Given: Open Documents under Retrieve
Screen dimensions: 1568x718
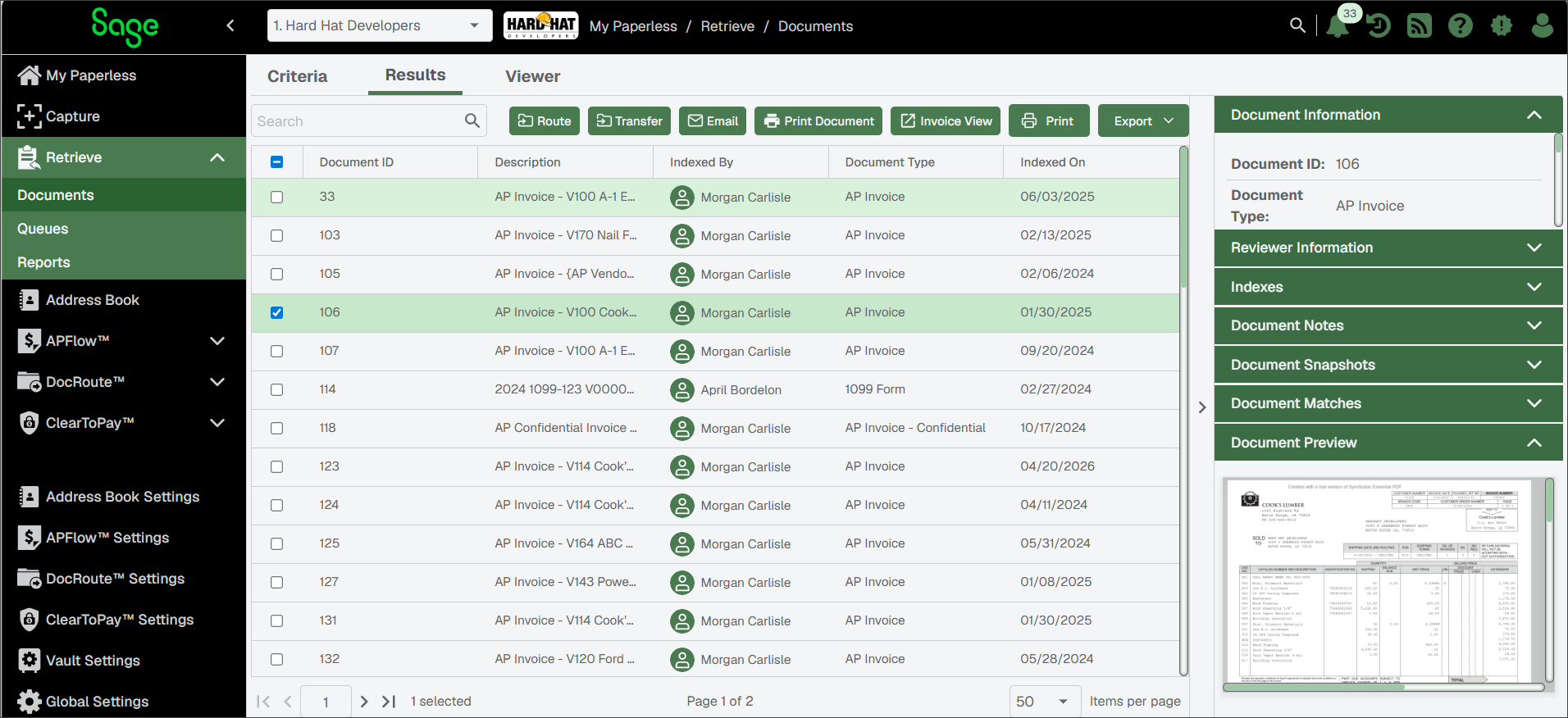Looking at the screenshot, I should (123, 195).
